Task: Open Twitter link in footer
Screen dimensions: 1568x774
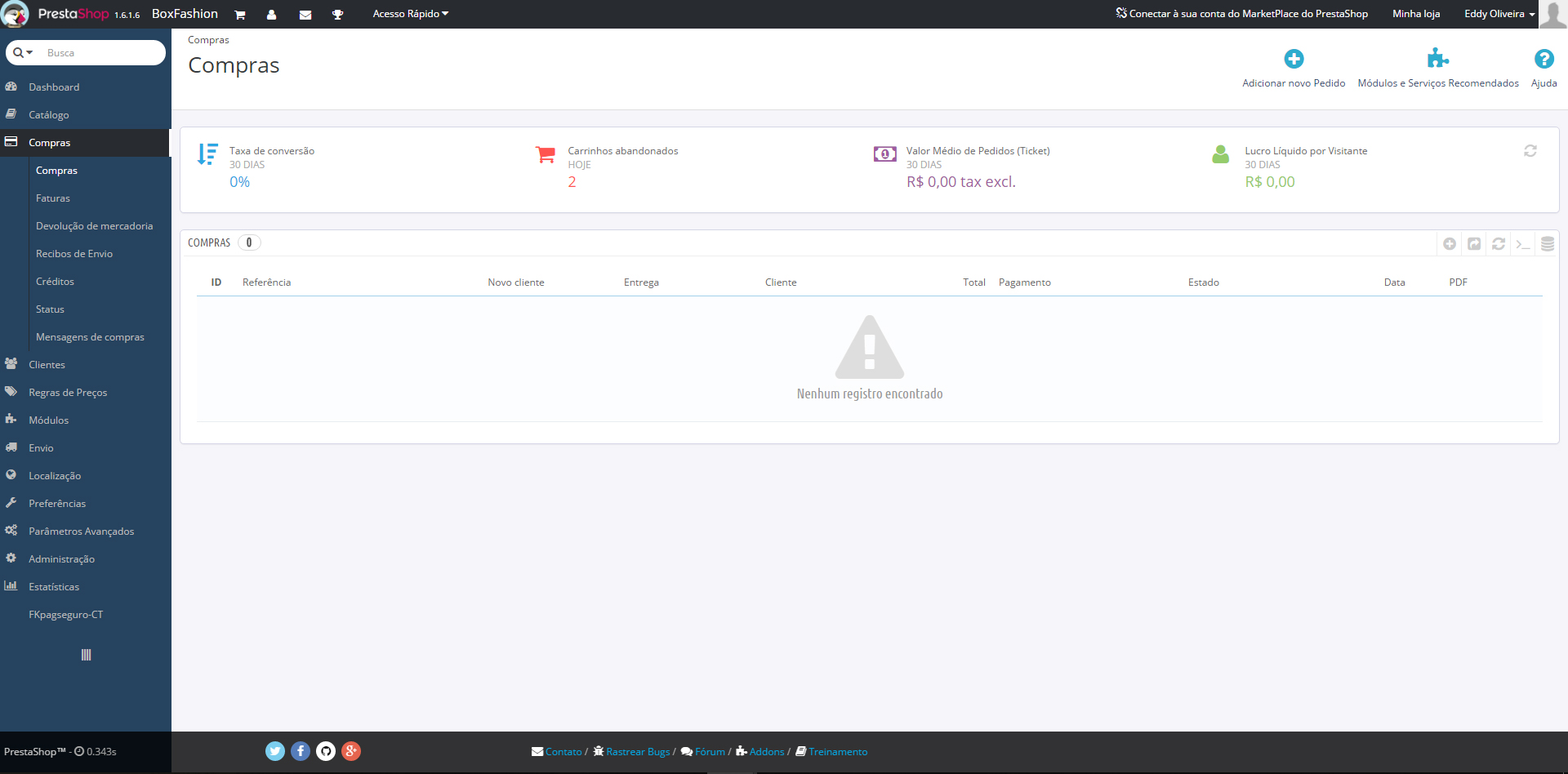Action: coord(275,751)
